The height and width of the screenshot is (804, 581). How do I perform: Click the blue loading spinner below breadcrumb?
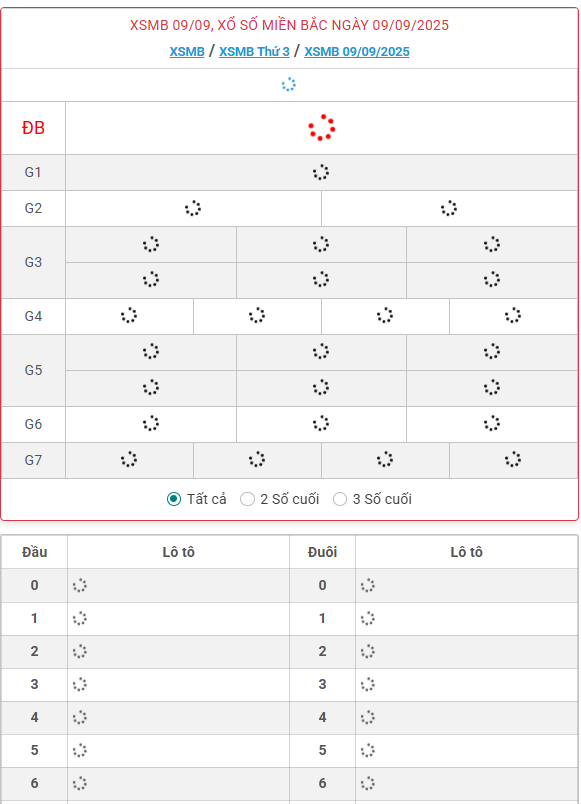[289, 85]
